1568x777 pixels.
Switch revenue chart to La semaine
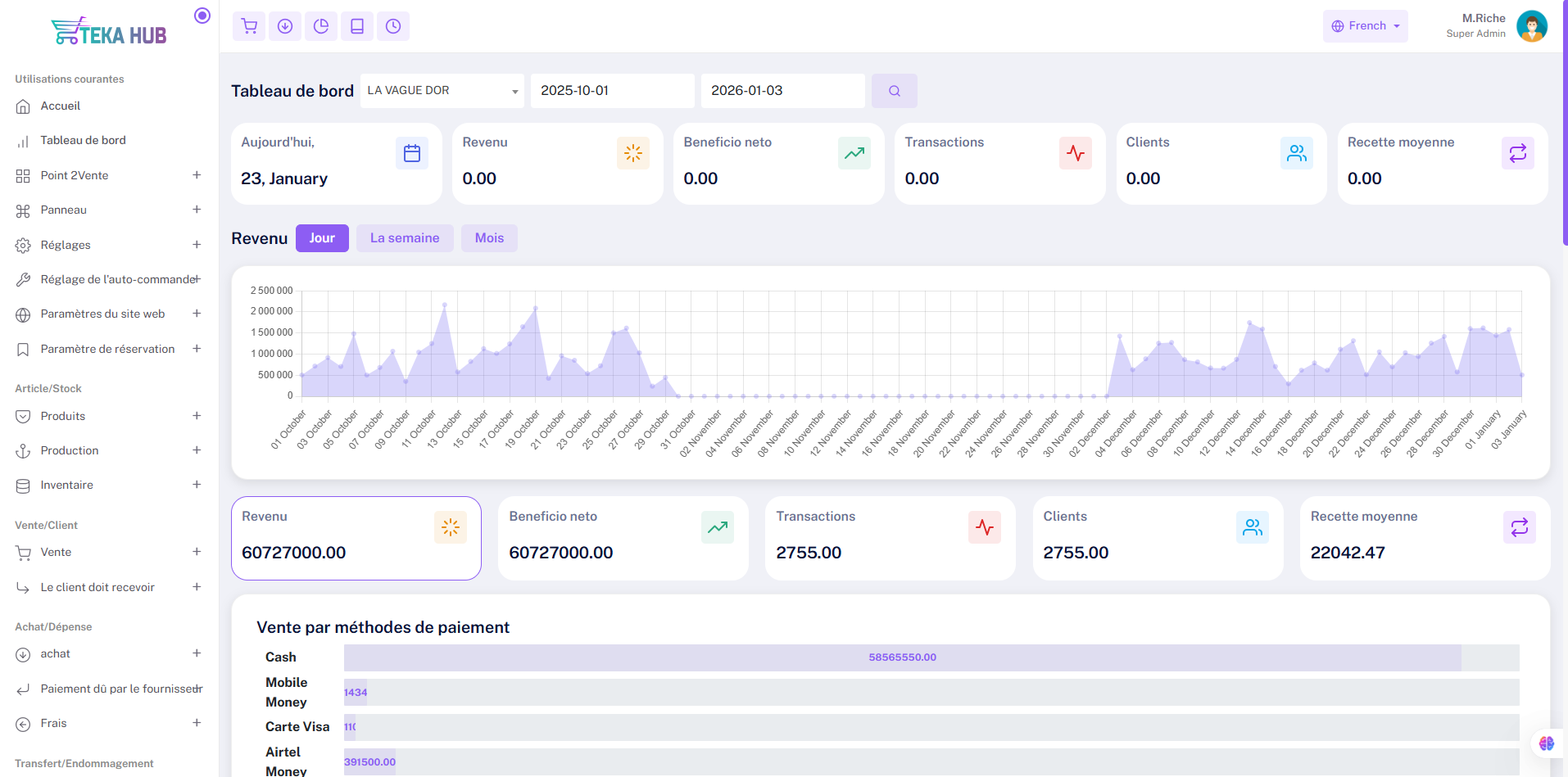click(405, 238)
